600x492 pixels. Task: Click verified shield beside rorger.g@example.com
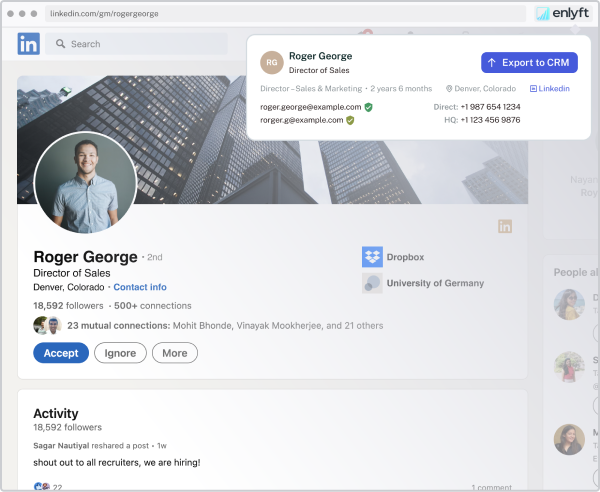pos(350,121)
